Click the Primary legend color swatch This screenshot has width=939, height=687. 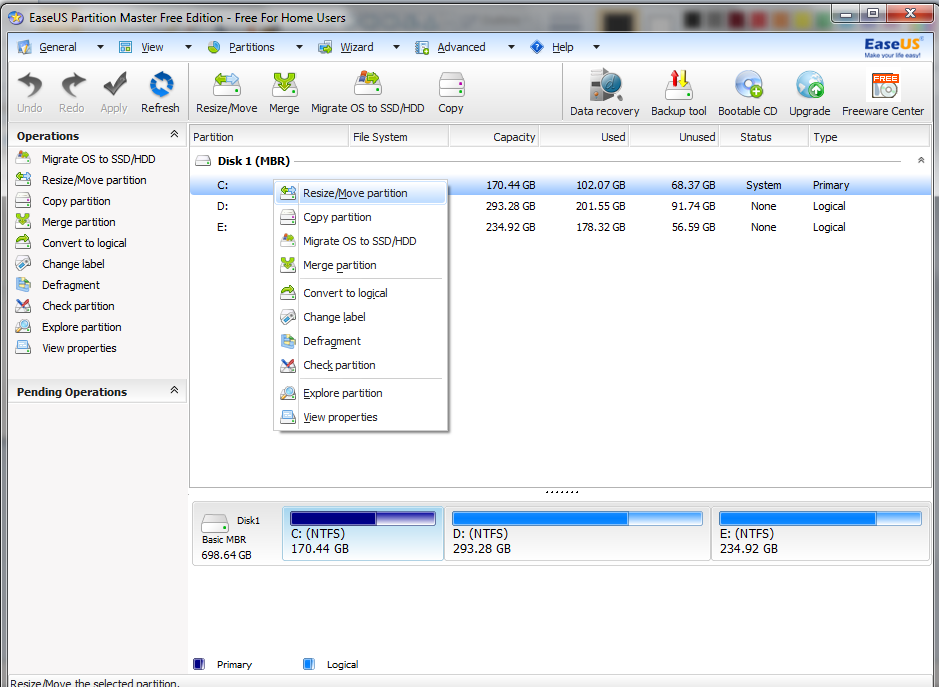[x=199, y=664]
